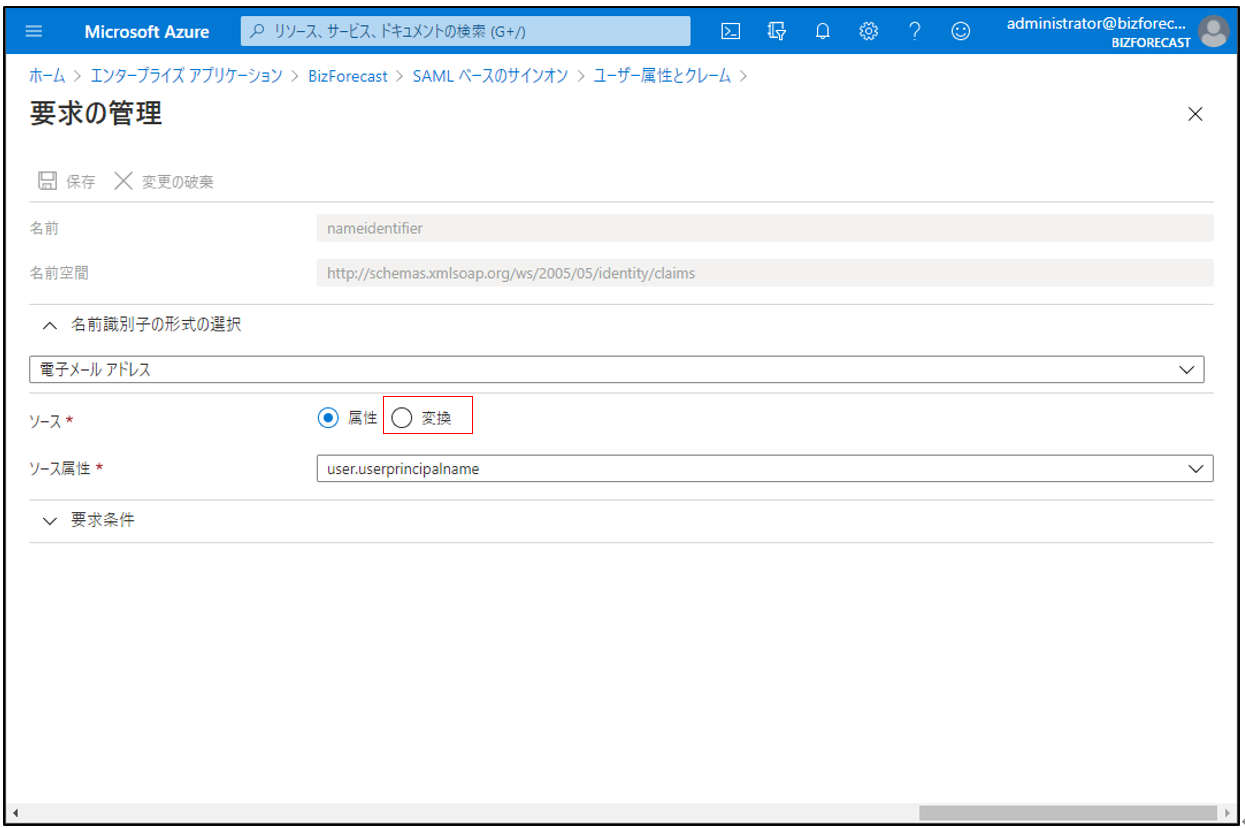Viewport: 1245px width, 828px height.
Task: Click 変更の破棄 to discard changes
Action: click(x=164, y=181)
